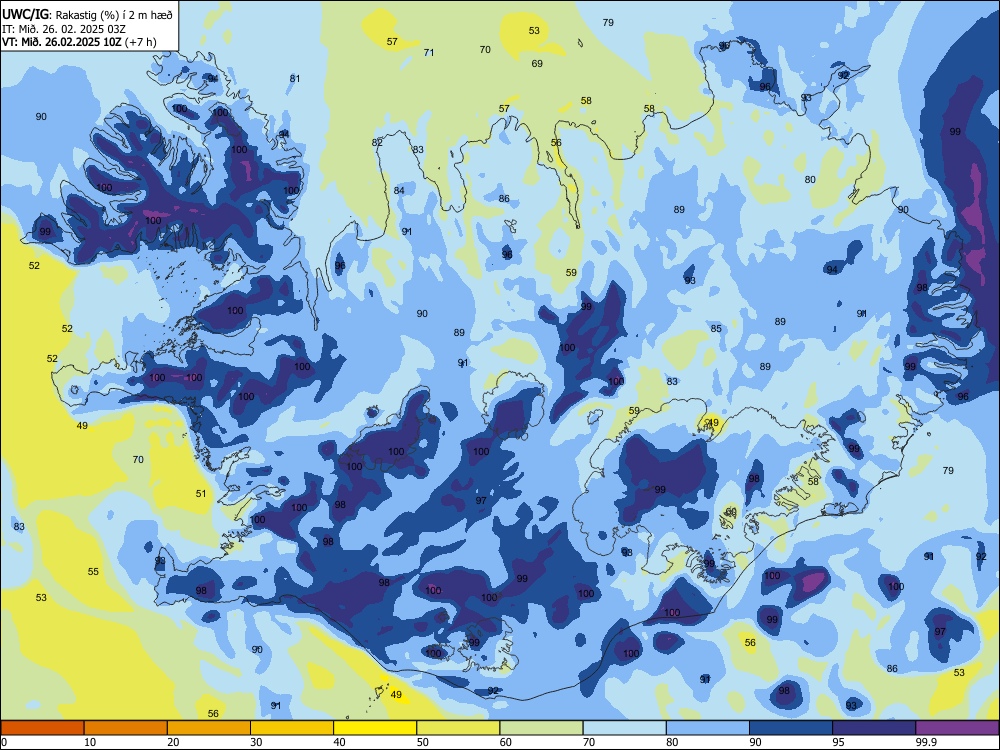Select the orange 10–20 legend swatch
Screen dimensions: 1000x750
click(x=126, y=728)
